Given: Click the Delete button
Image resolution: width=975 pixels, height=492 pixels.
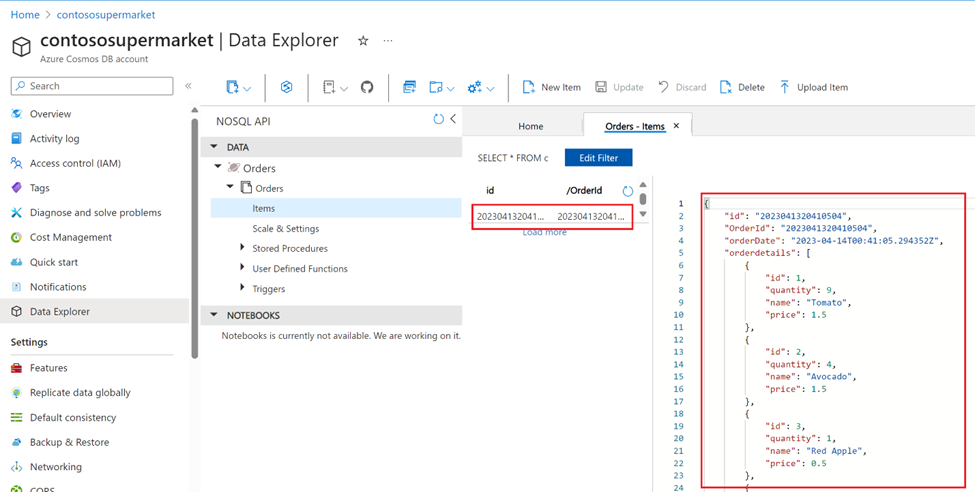Looking at the screenshot, I should click(742, 88).
